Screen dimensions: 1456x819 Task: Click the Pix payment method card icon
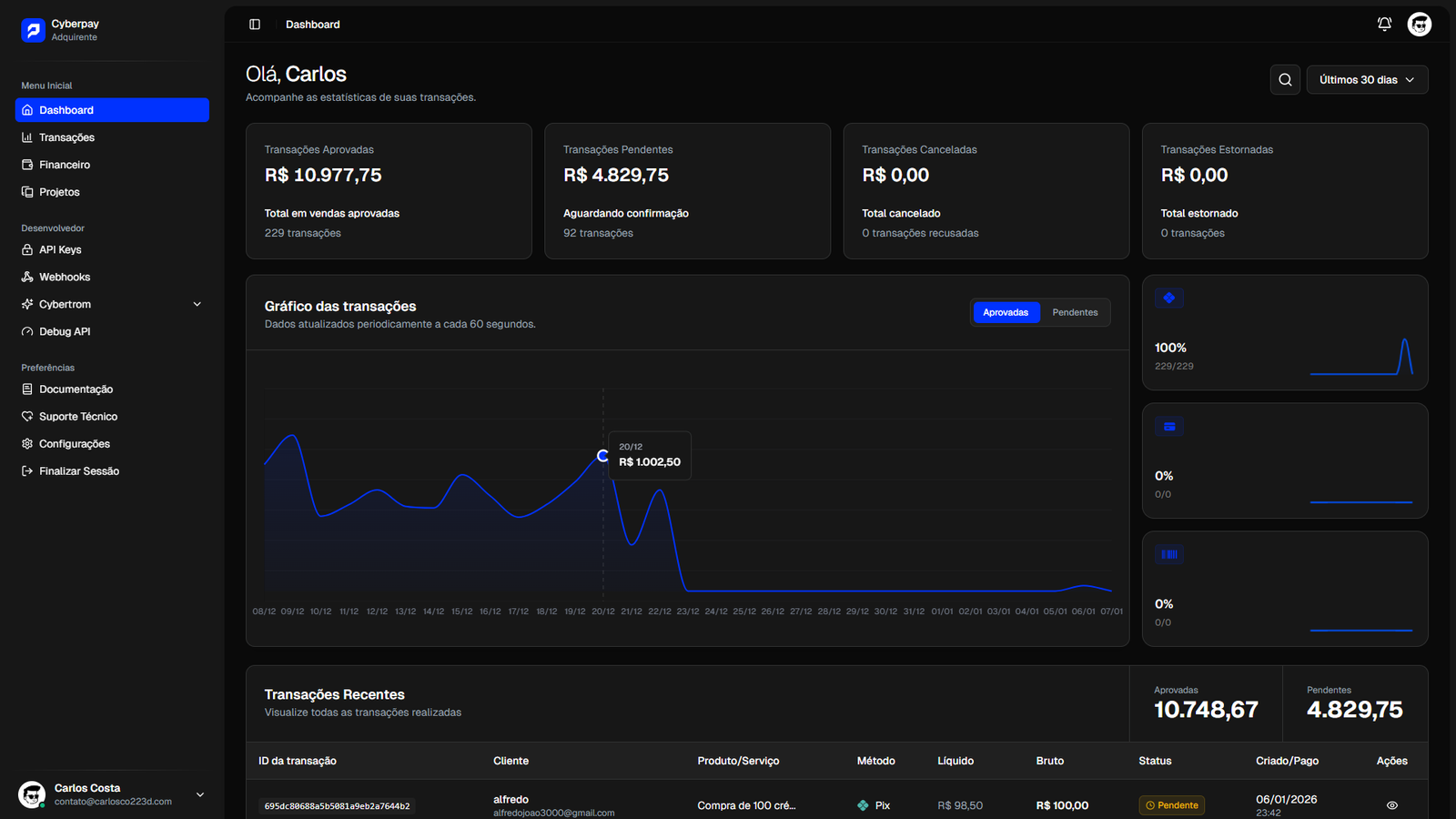tap(1169, 298)
